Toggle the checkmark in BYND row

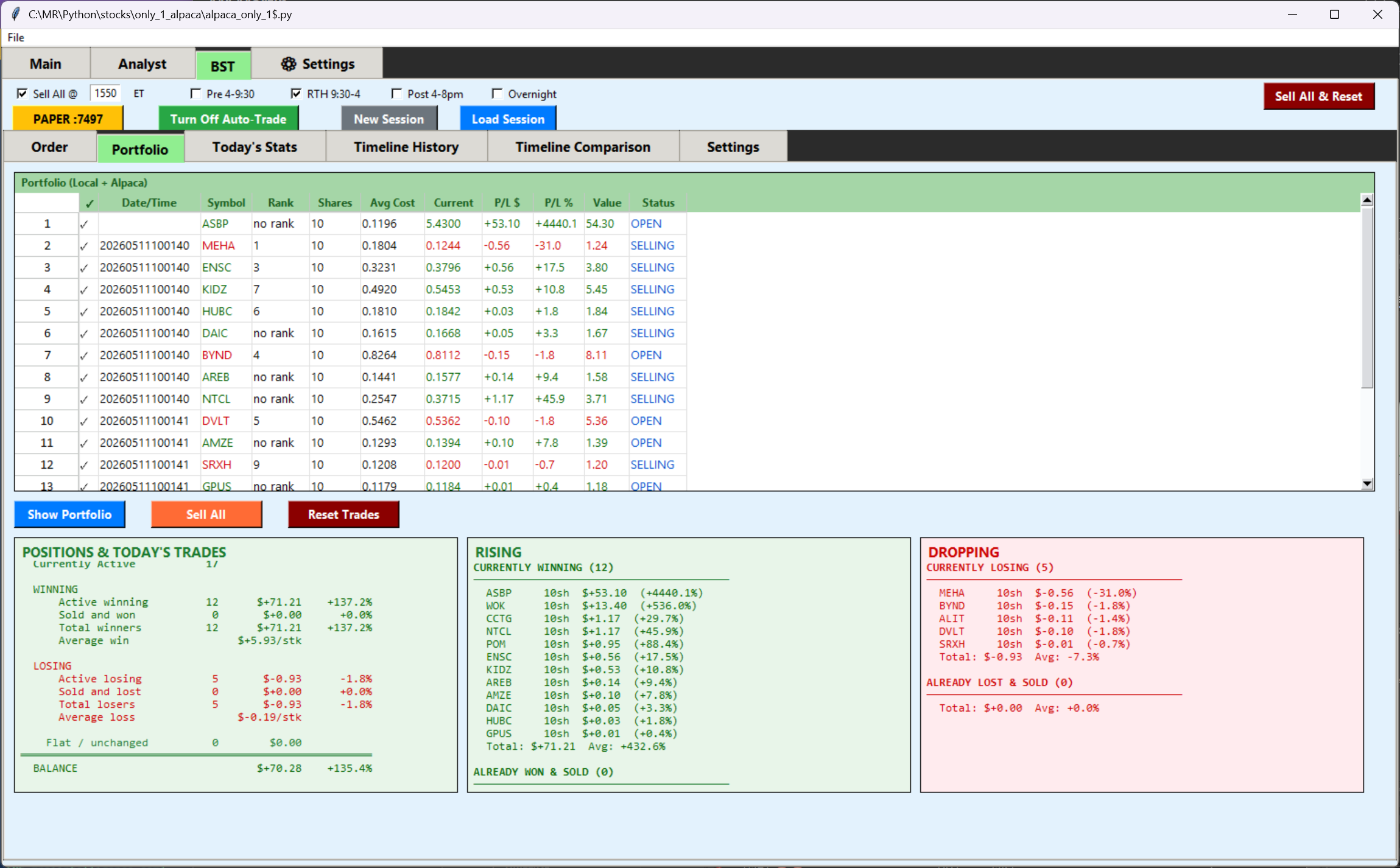(x=84, y=355)
